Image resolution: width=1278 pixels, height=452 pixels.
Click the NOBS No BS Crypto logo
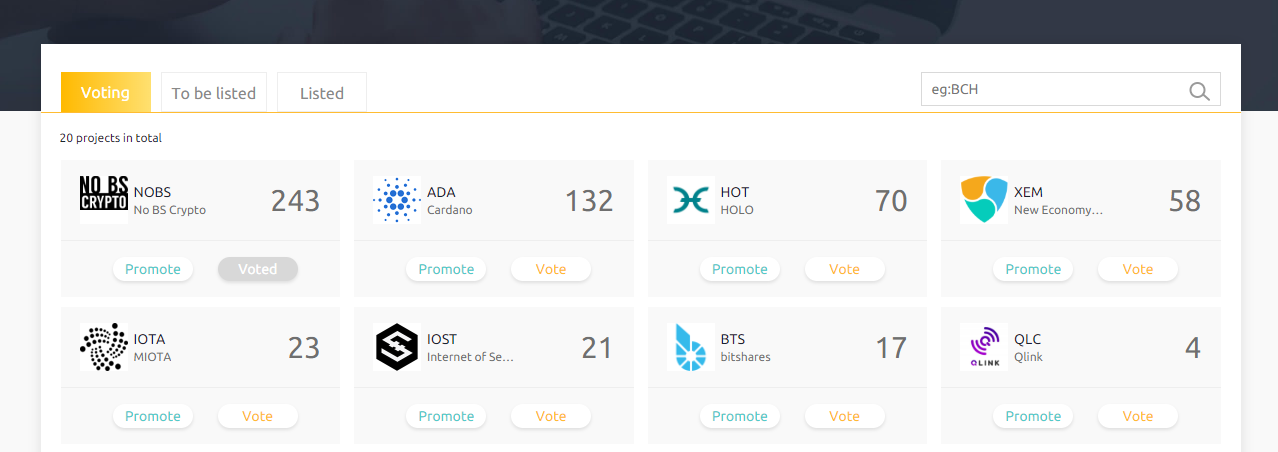(104, 194)
